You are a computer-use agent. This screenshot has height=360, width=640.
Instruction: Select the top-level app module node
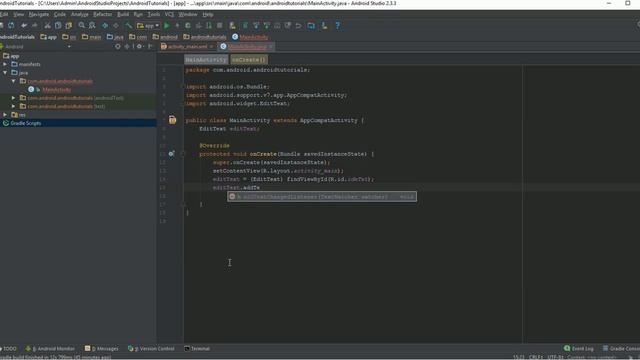(x=15, y=56)
